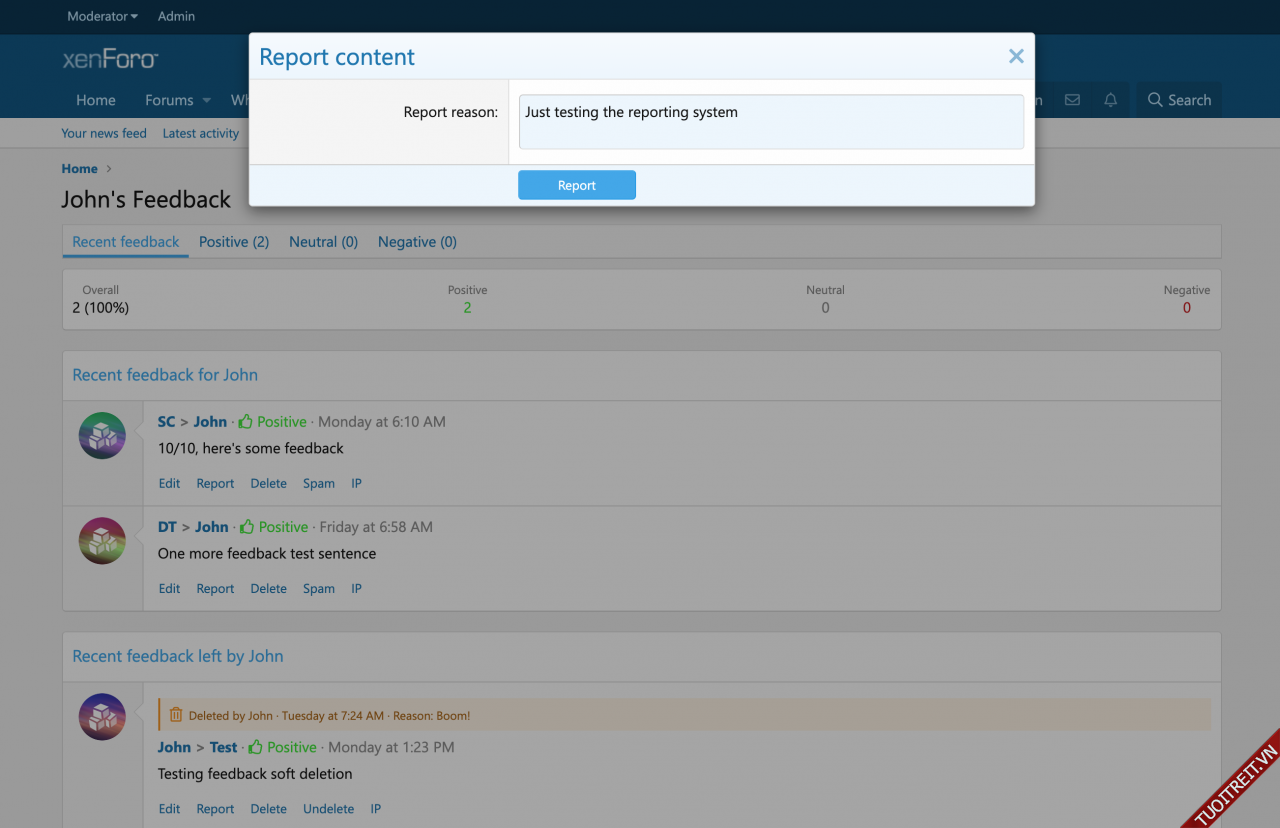Image resolution: width=1280 pixels, height=828 pixels.
Task: Switch to the Negative (0) tab
Action: 417,242
